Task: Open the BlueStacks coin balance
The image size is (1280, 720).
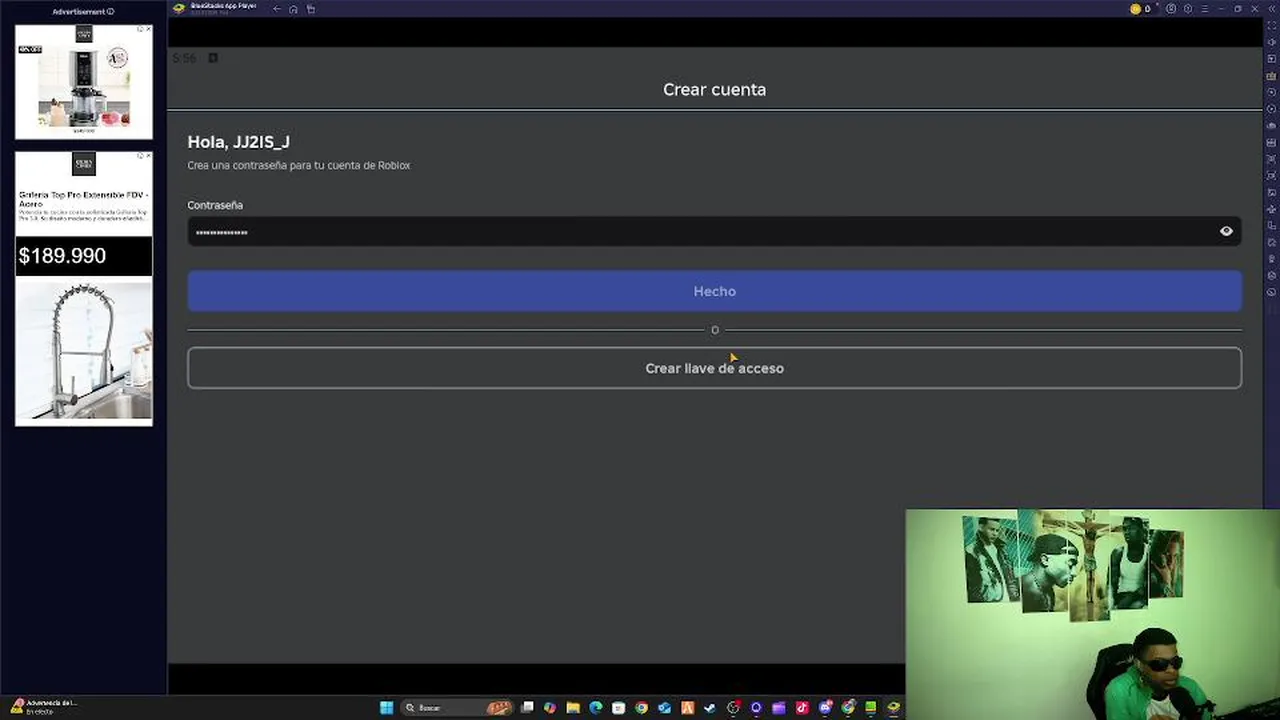Action: click(1141, 9)
